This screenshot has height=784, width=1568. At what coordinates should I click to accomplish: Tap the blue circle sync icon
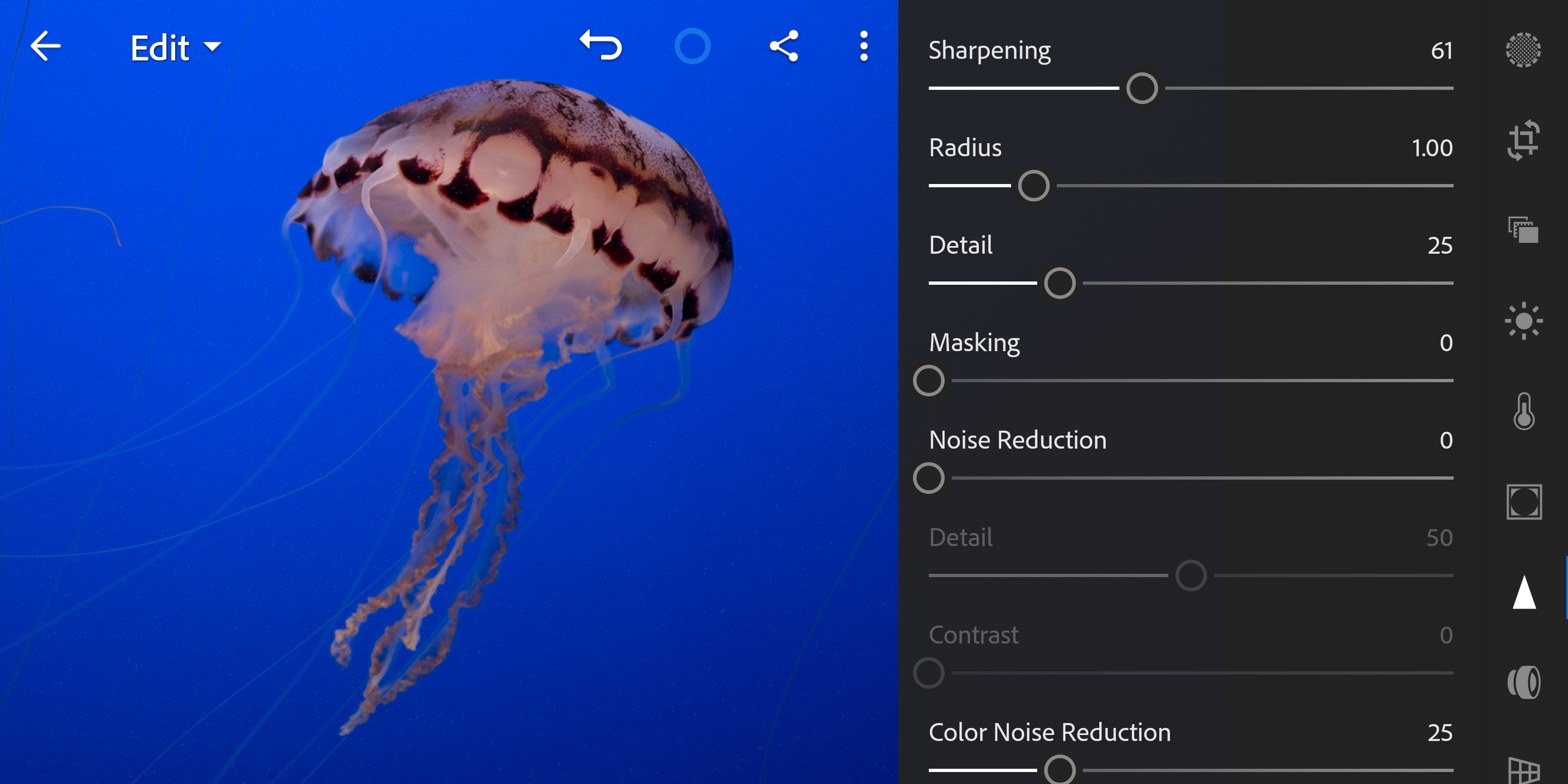click(x=692, y=46)
